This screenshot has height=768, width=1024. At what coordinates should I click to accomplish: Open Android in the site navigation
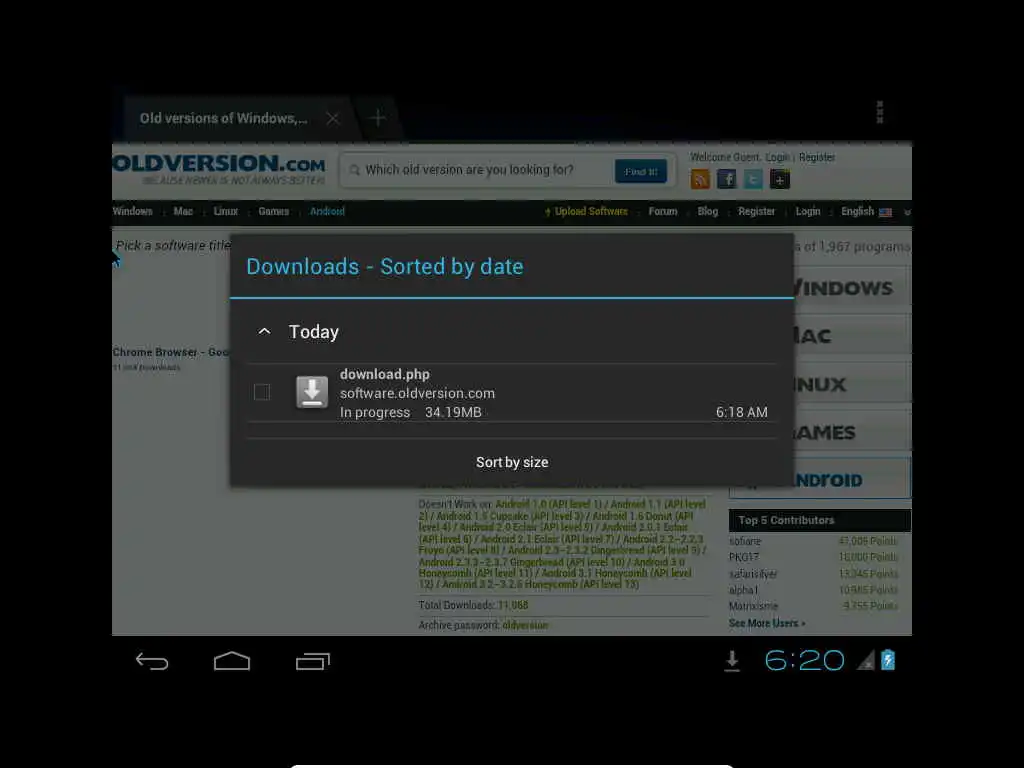pos(327,211)
